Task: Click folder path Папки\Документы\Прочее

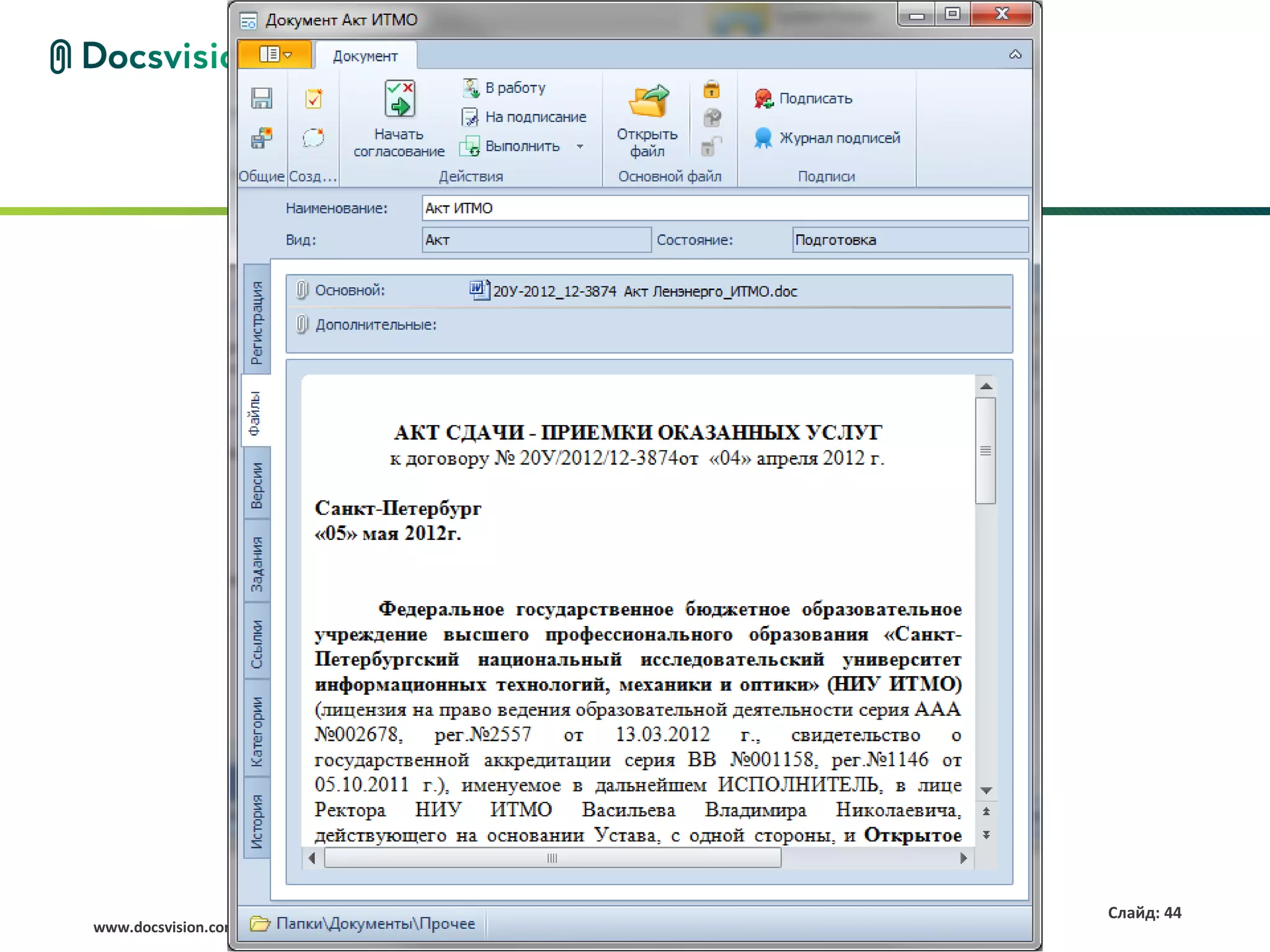Action: (375, 923)
